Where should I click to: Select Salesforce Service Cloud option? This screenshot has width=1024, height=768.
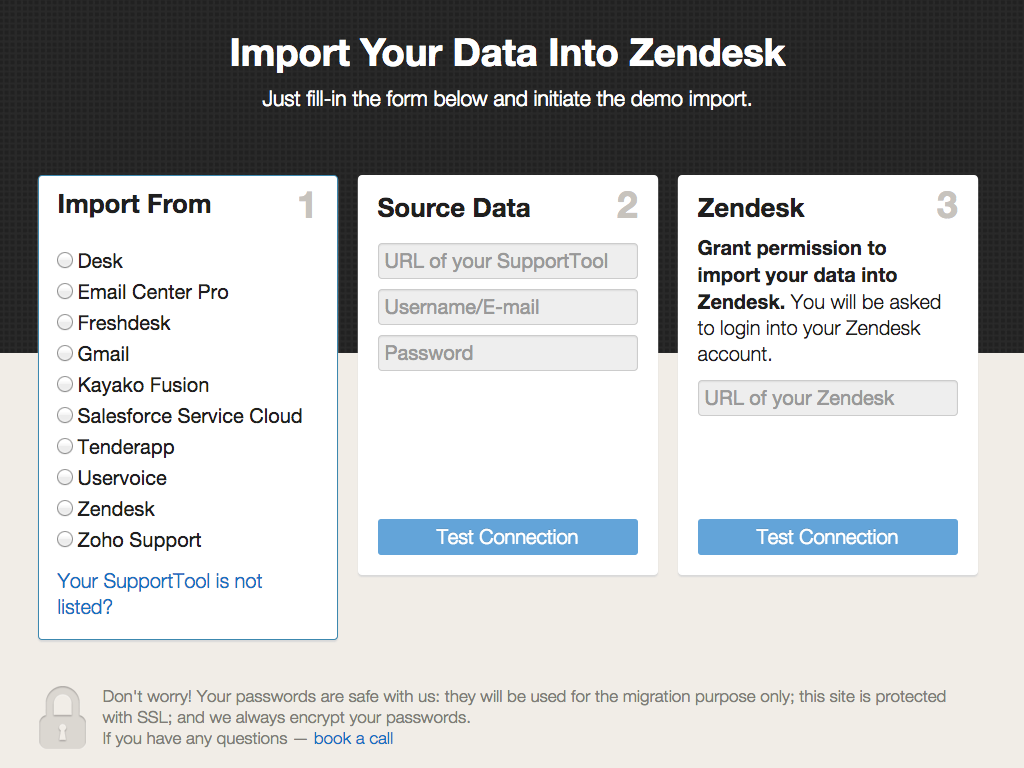[x=65, y=415]
